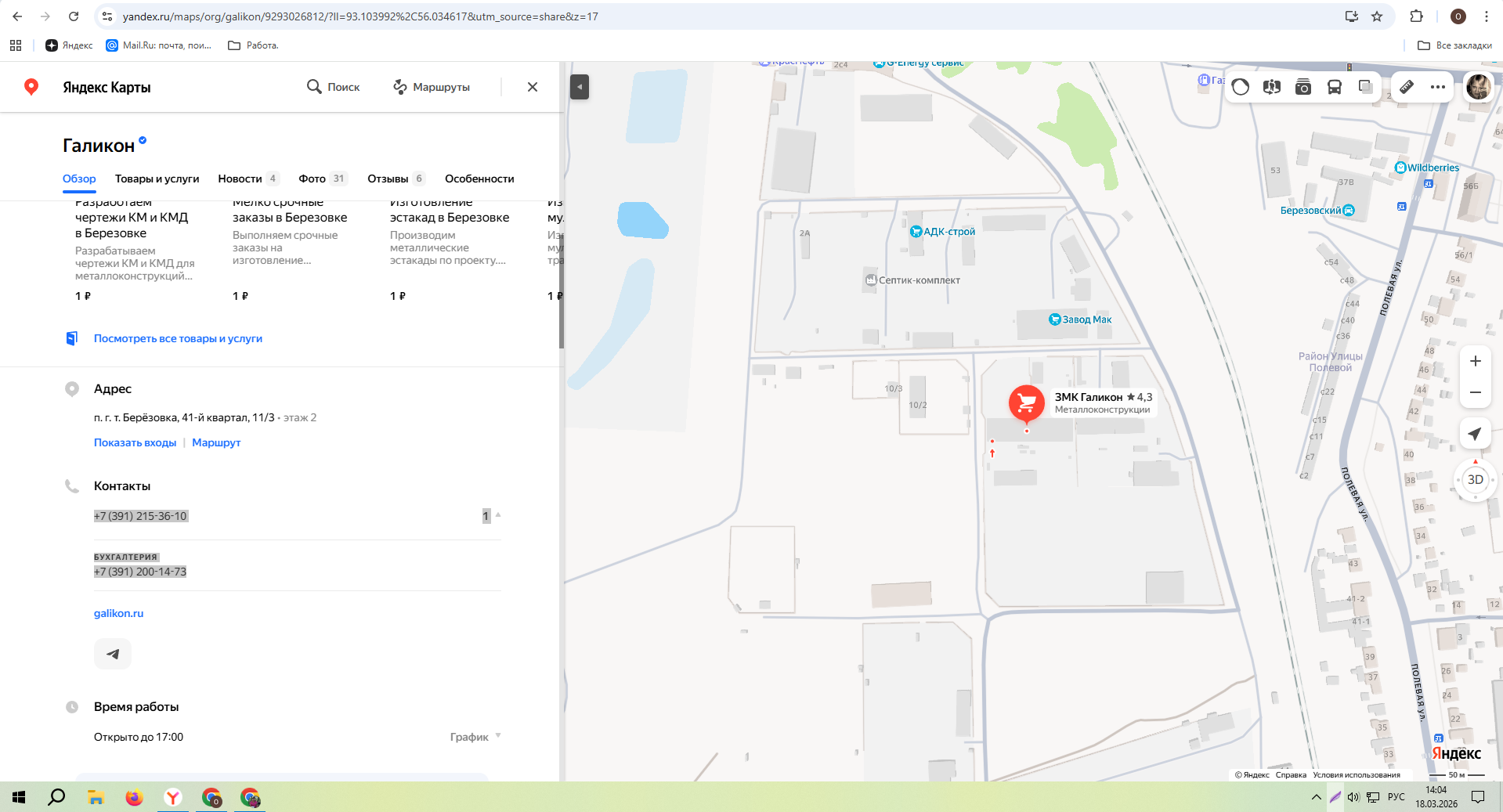Click the ЗМК Галикон map marker
1503x812 pixels.
coord(1026,404)
